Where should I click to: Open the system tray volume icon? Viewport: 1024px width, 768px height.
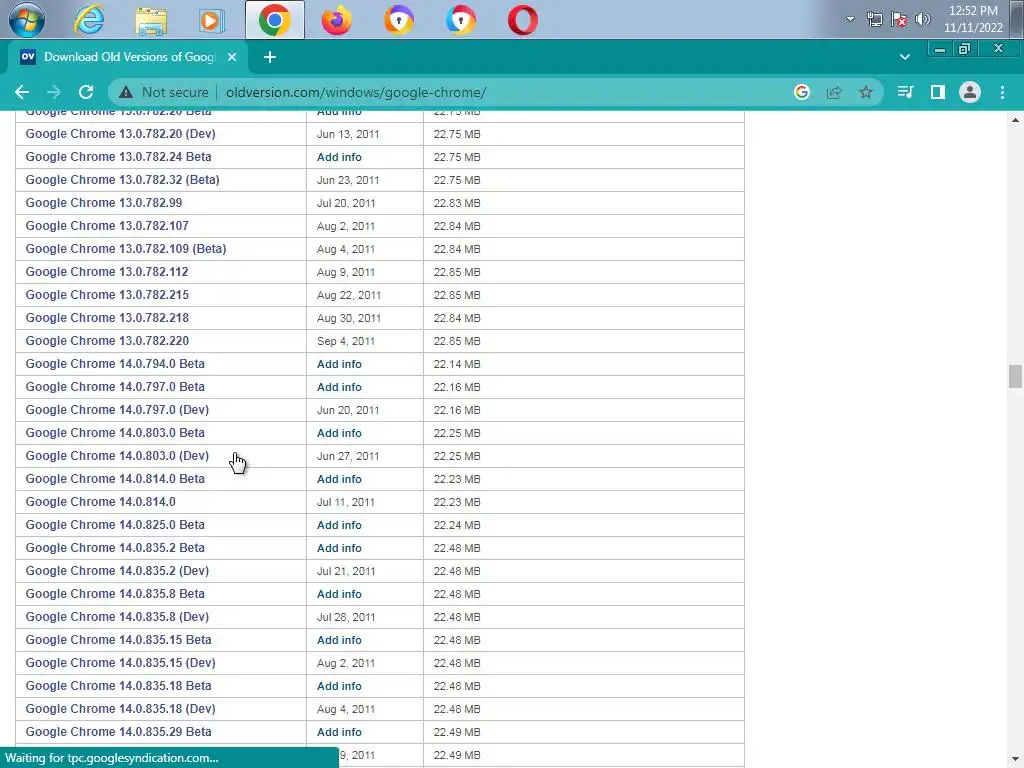(x=923, y=20)
